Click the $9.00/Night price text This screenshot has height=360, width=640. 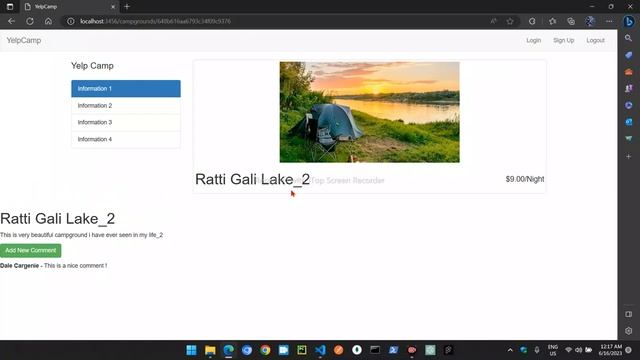point(524,179)
